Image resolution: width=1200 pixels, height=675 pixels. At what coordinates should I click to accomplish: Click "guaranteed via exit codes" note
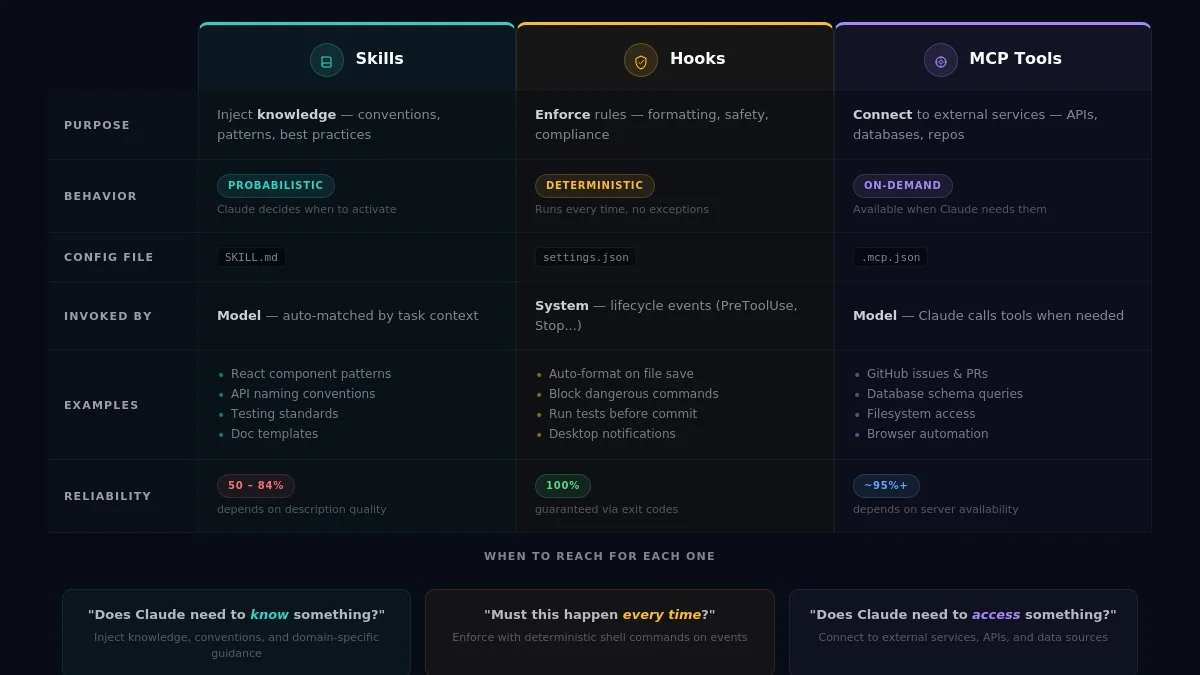(607, 510)
